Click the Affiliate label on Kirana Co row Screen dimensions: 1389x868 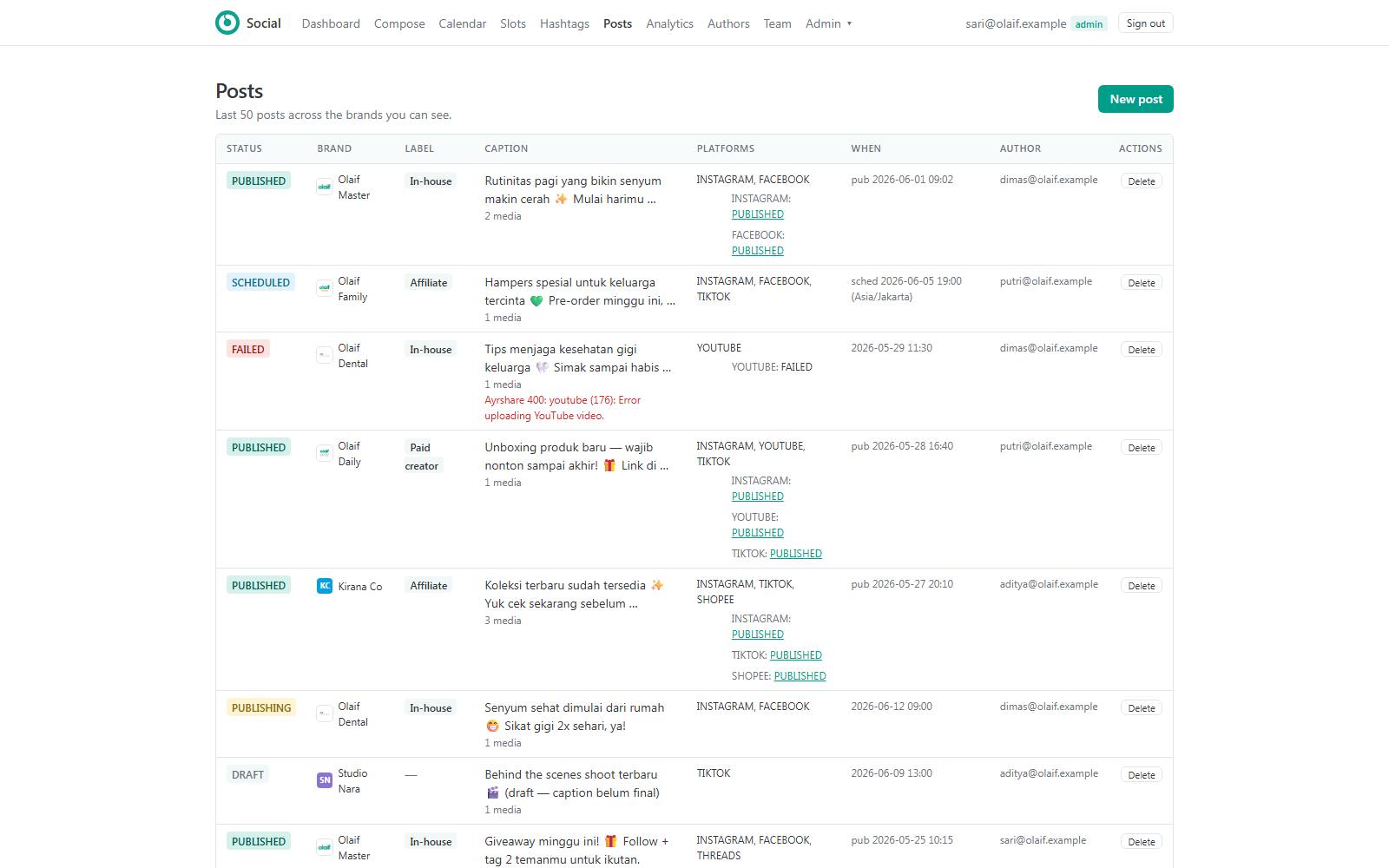[429, 586]
